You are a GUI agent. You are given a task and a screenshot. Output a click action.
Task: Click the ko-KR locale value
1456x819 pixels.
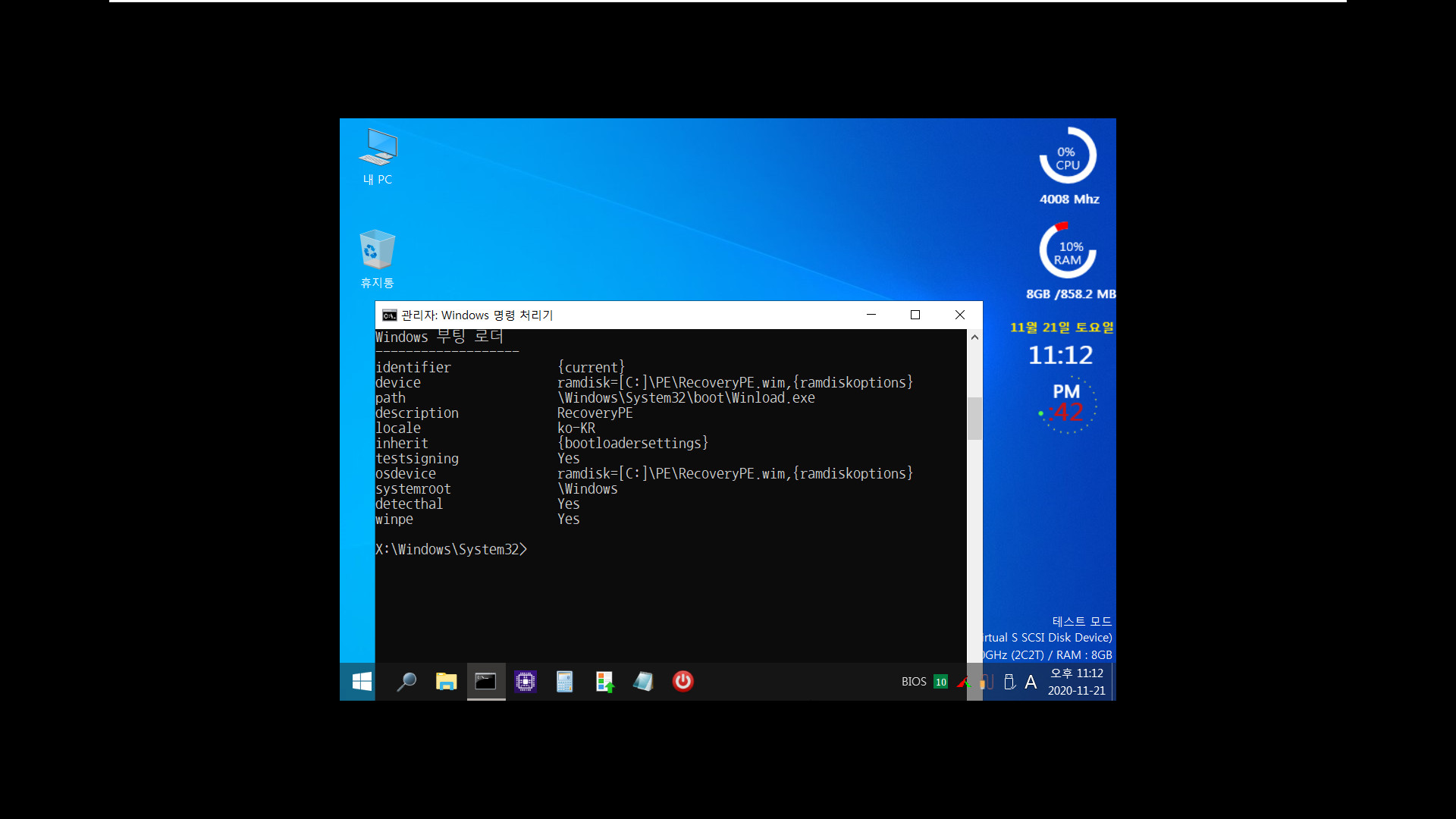(x=576, y=428)
